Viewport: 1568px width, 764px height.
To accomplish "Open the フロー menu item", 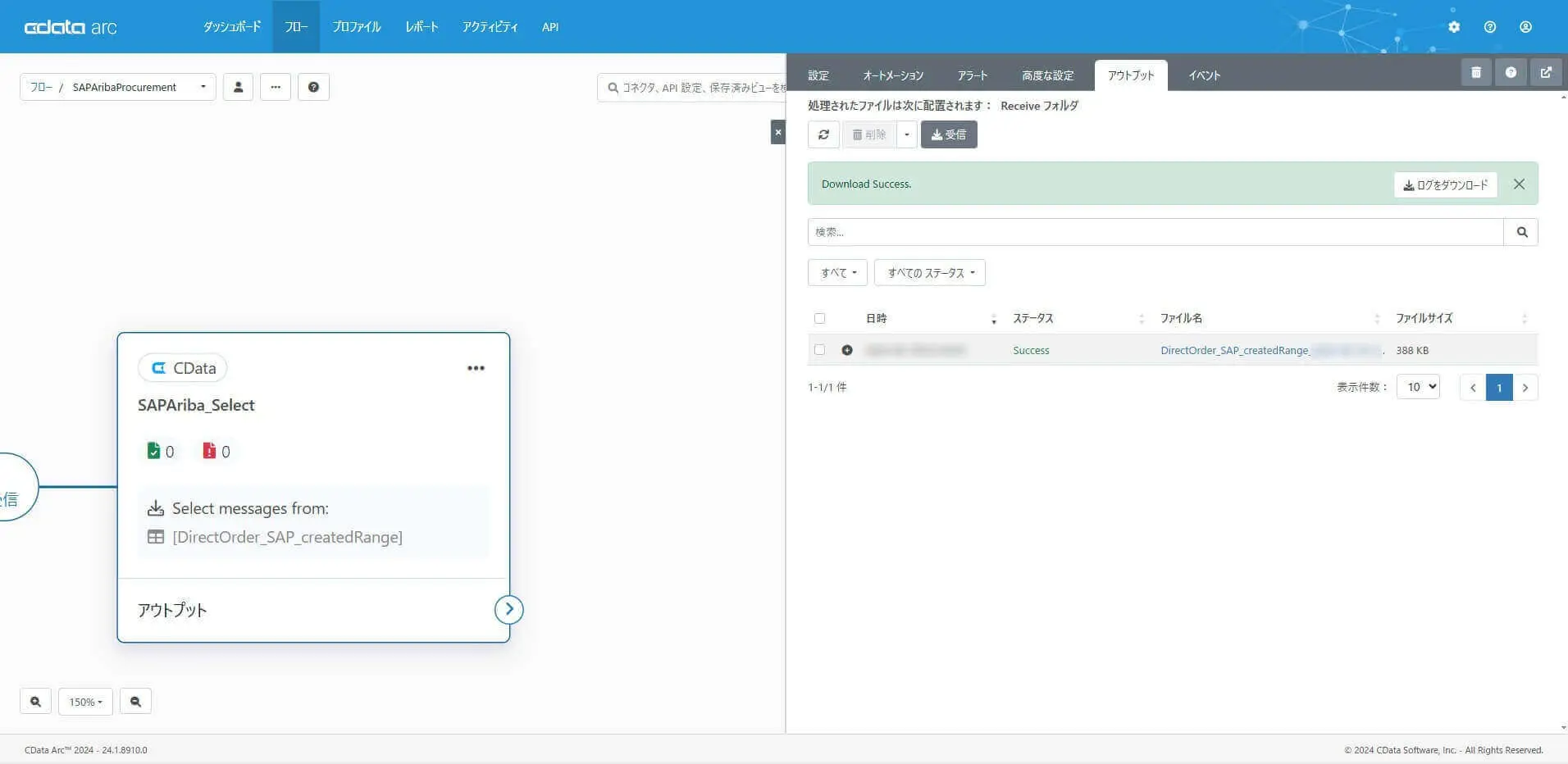I will [x=296, y=27].
